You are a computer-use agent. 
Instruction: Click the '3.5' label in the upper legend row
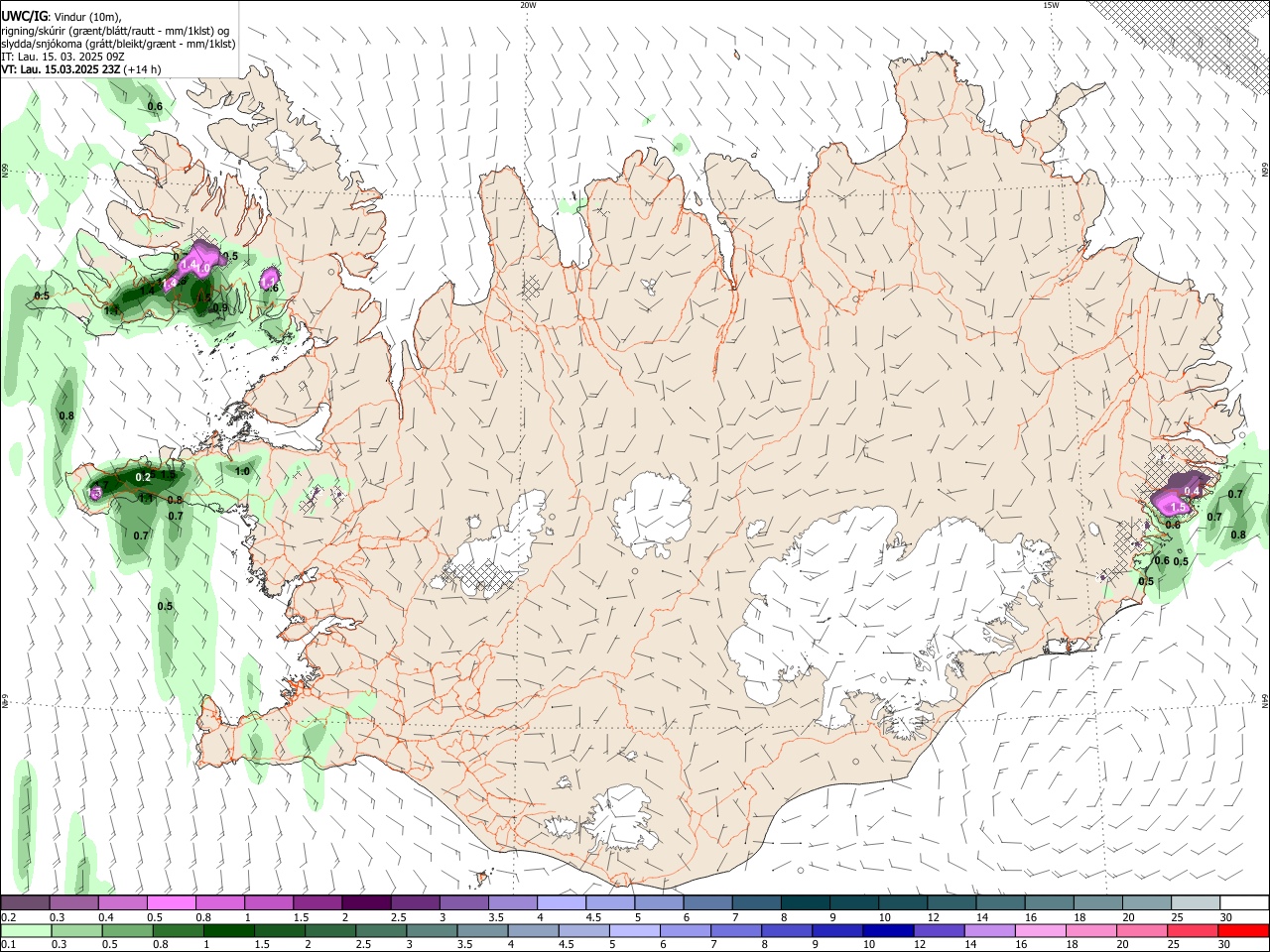click(x=495, y=917)
